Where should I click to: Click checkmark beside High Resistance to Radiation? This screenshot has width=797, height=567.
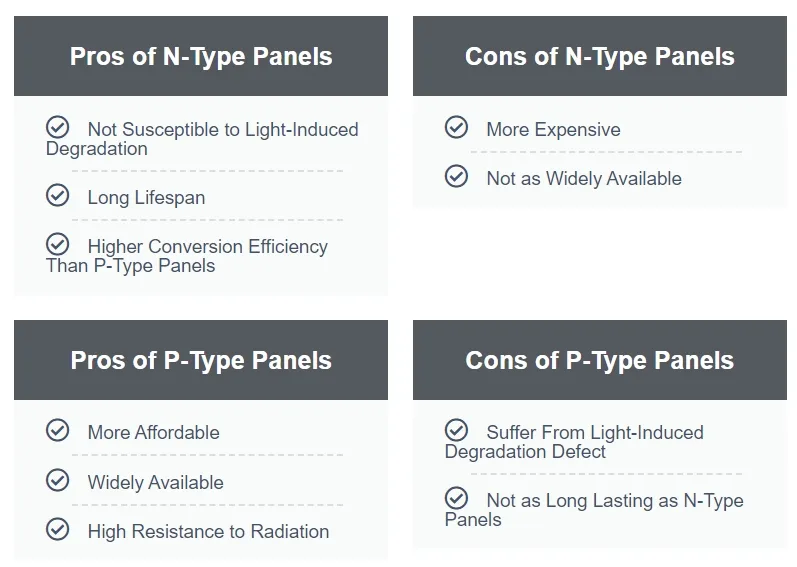(x=58, y=530)
